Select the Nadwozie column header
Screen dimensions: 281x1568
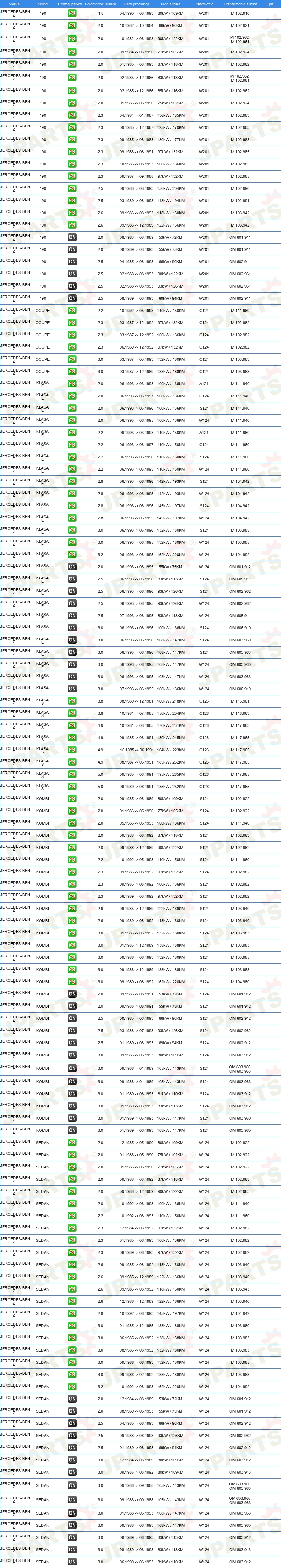pos(205,4)
